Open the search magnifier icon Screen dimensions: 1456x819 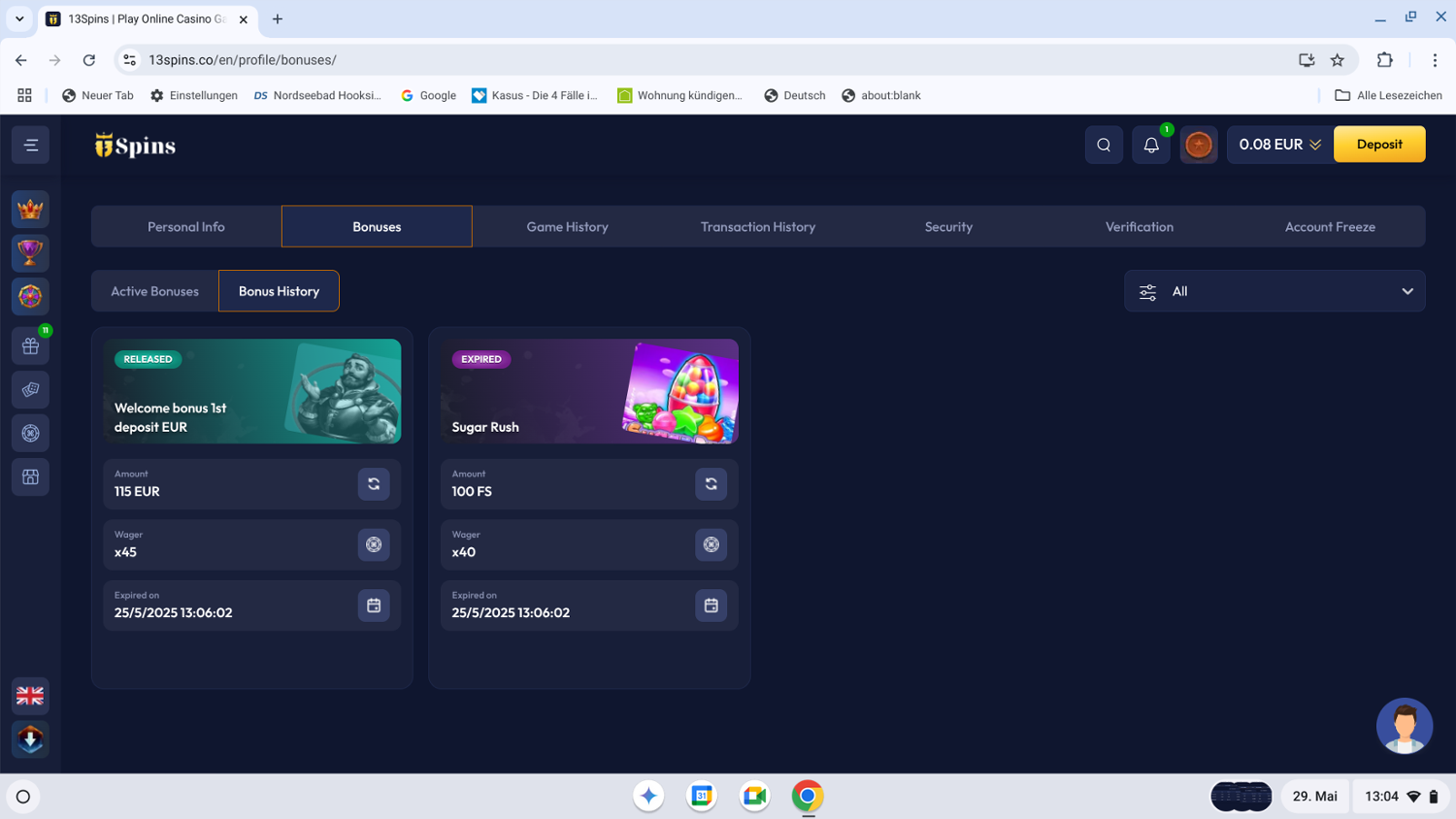pyautogui.click(x=1104, y=145)
